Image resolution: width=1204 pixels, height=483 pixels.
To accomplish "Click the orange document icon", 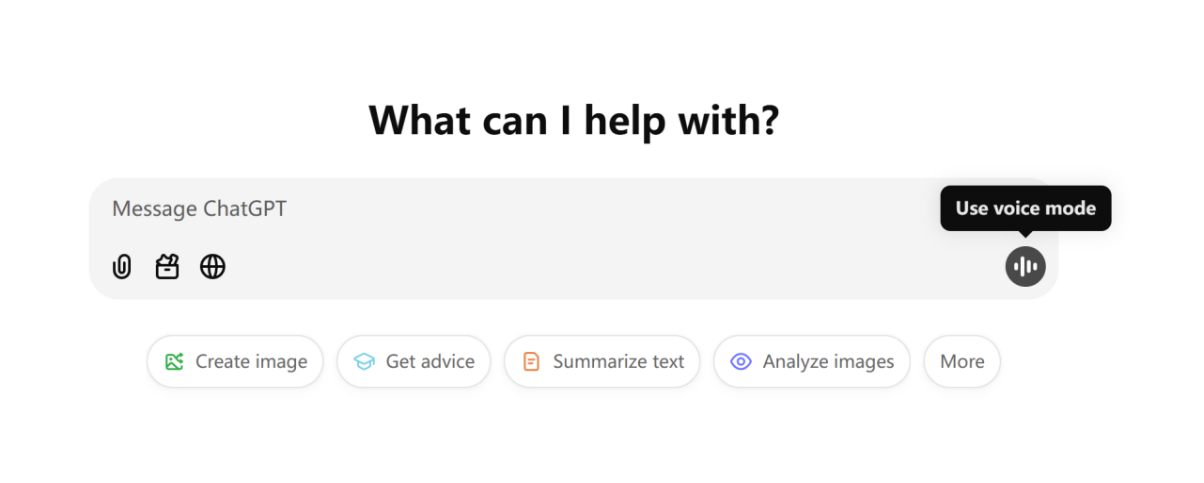I will tap(532, 362).
